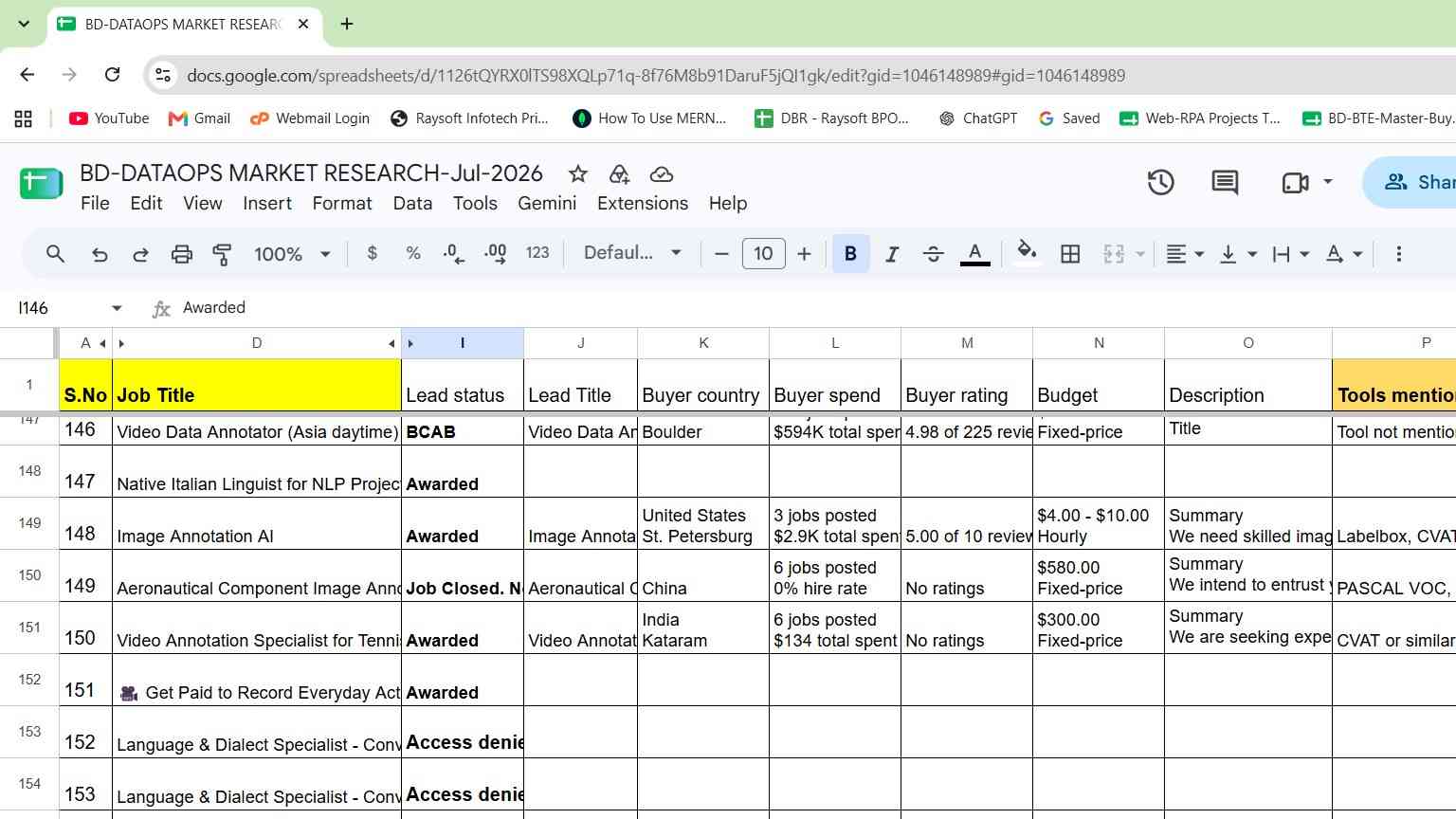The width and height of the screenshot is (1456, 819).
Task: Open the Gmail bookmark
Action: (199, 118)
